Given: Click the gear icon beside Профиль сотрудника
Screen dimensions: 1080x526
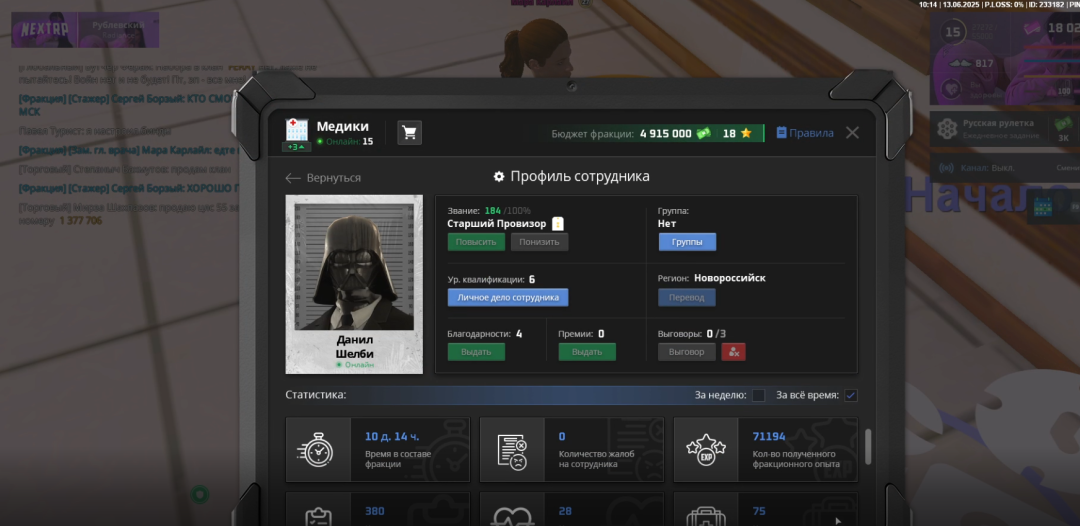Looking at the screenshot, I should (499, 177).
